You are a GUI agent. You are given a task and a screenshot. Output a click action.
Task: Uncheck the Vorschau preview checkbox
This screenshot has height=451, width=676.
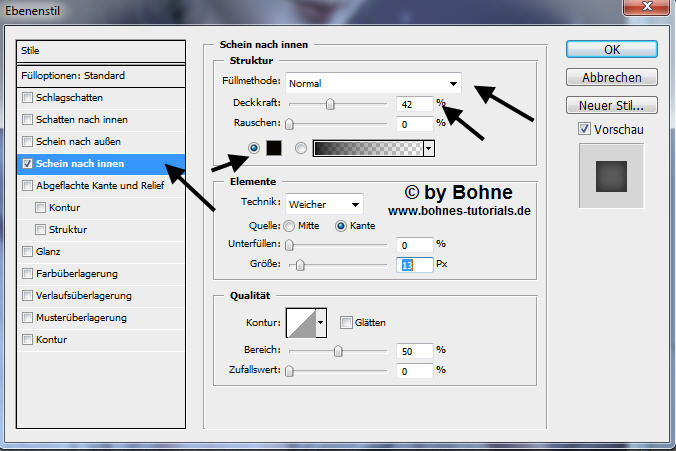click(585, 128)
